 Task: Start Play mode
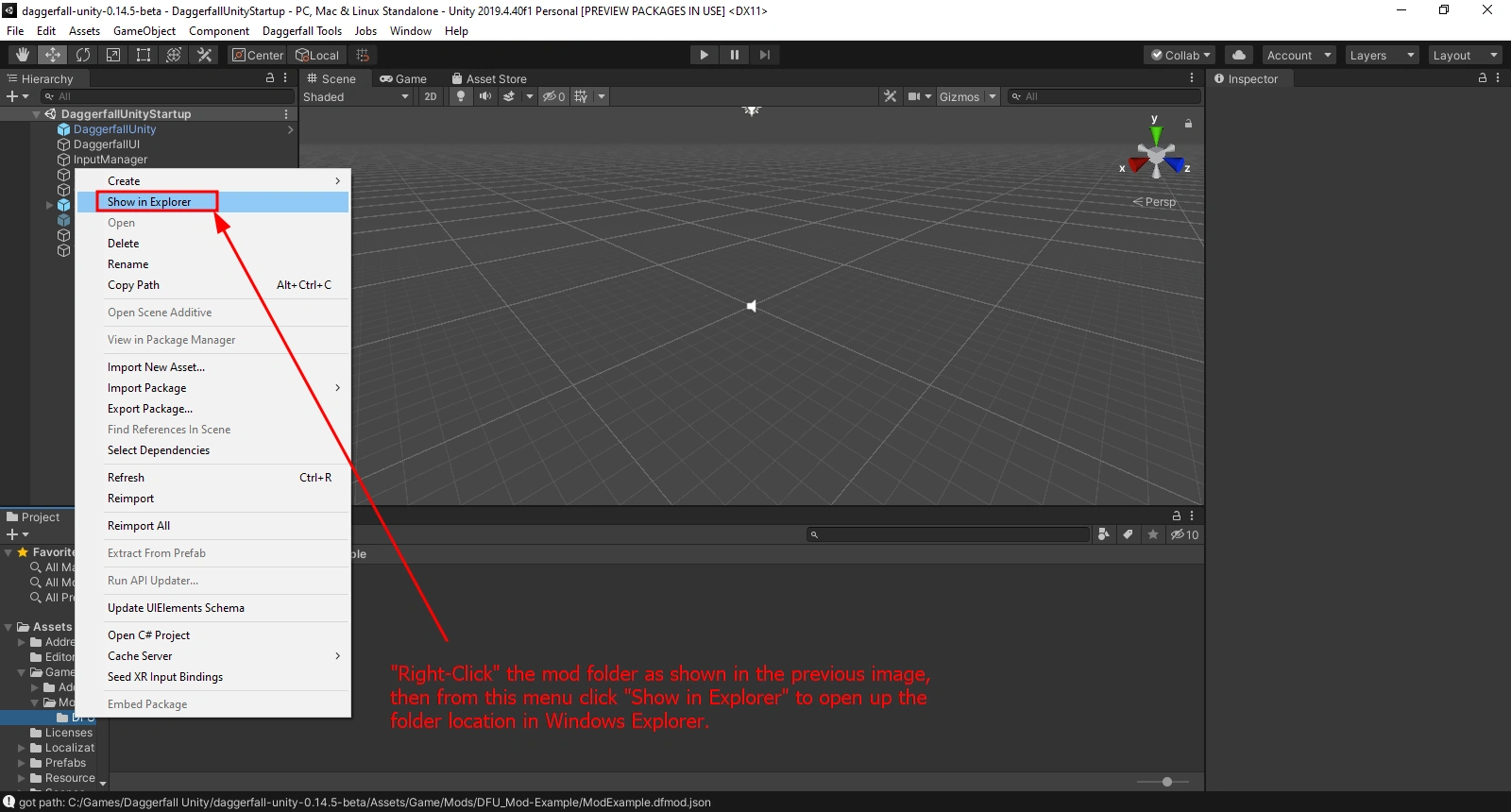tap(704, 55)
